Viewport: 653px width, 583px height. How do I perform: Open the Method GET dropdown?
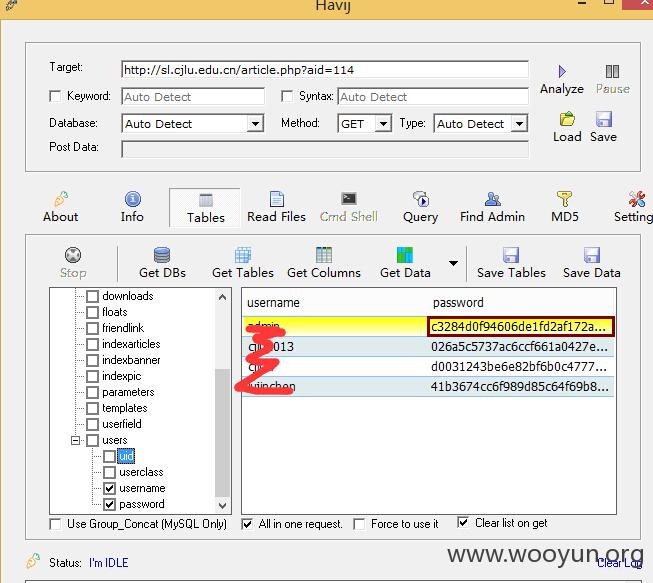click(383, 124)
